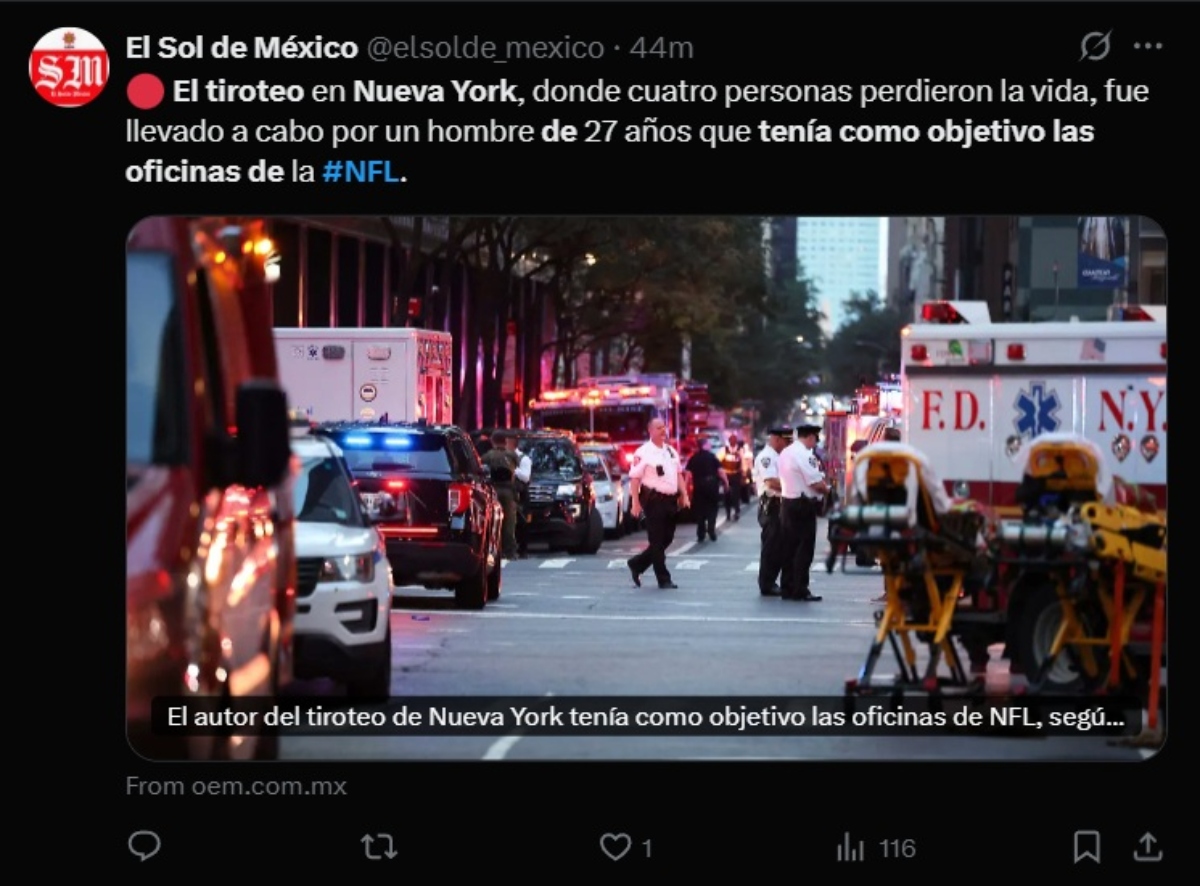Image resolution: width=1200 pixels, height=886 pixels.
Task: Visit the 'From oem.com.mx' source link
Action: click(x=236, y=786)
